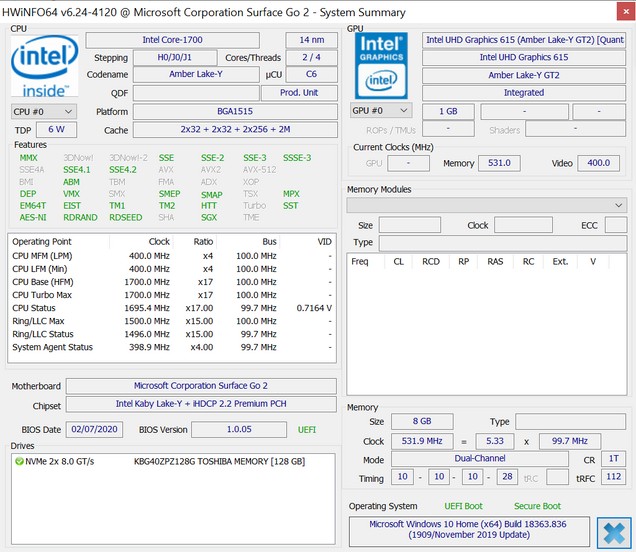
Task: Click the Intel Kaby Lake-Y chipset field
Action: 201,404
